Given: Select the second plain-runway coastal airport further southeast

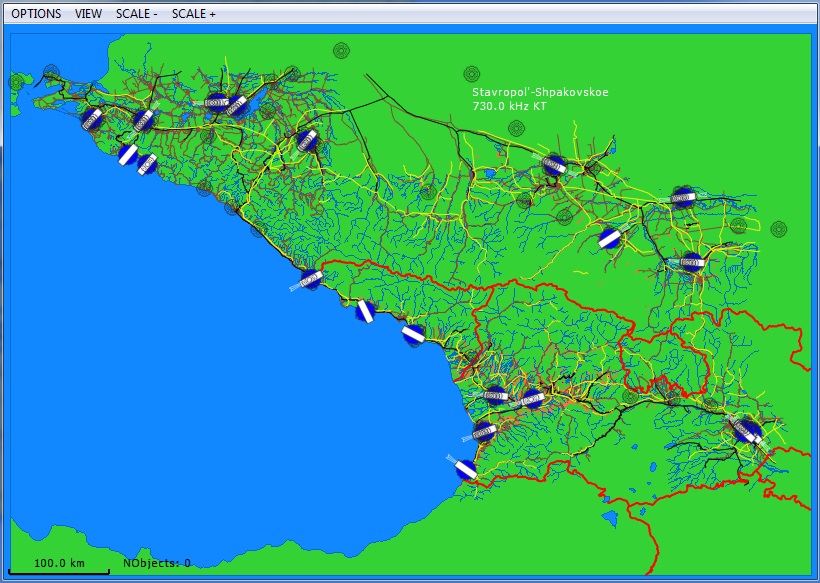Looking at the screenshot, I should [x=413, y=335].
